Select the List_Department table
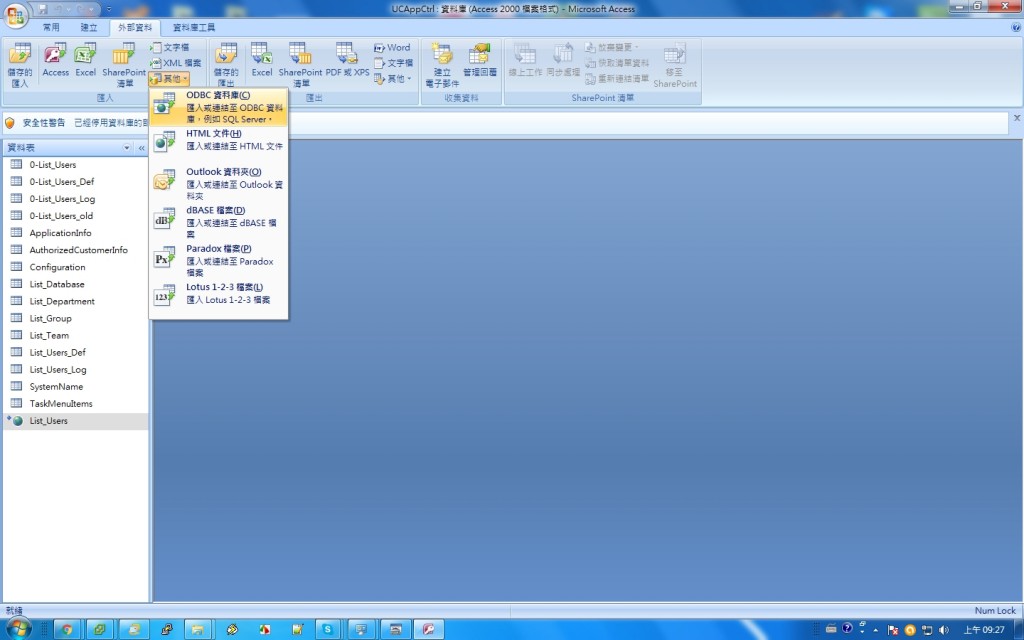The image size is (1024, 640). pyautogui.click(x=76, y=301)
